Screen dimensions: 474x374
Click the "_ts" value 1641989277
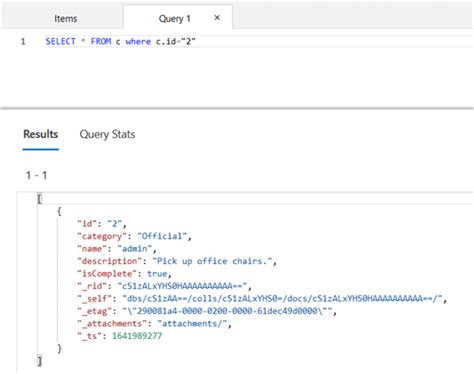coord(137,336)
